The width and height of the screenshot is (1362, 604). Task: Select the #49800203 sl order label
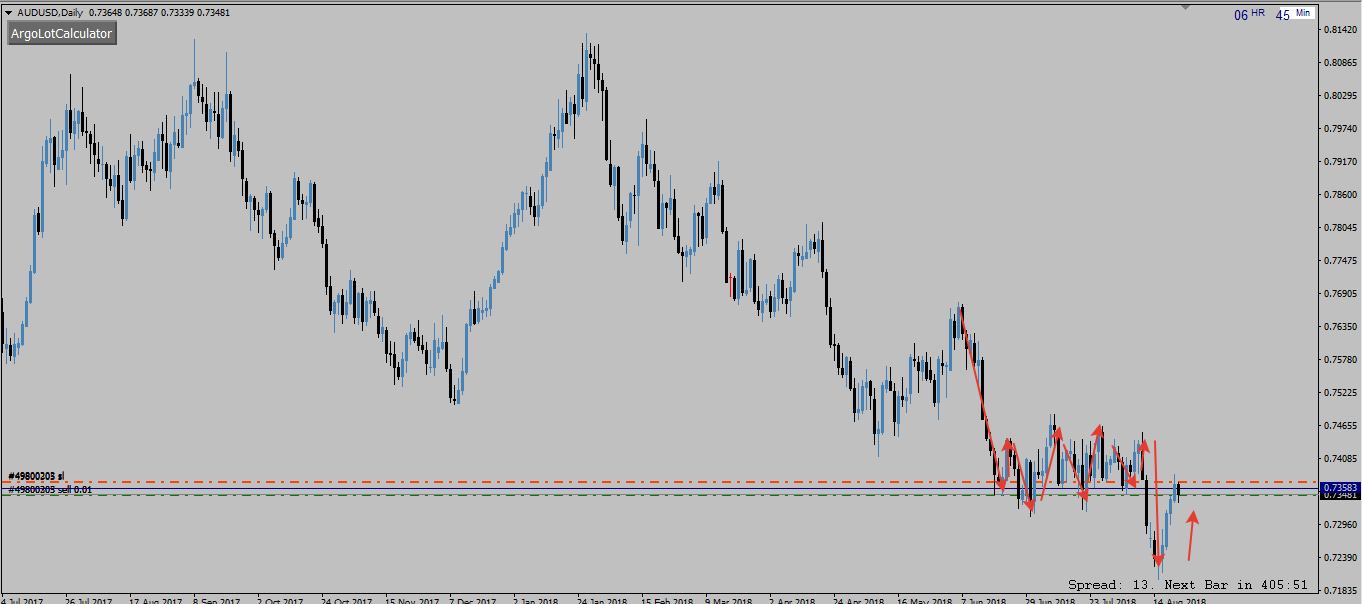(x=37, y=476)
